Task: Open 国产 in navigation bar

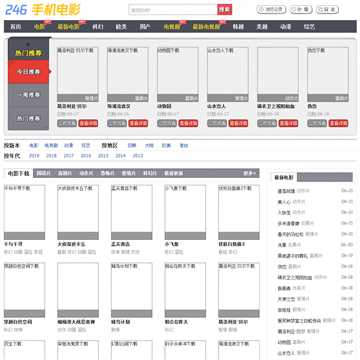Action: (x=145, y=27)
